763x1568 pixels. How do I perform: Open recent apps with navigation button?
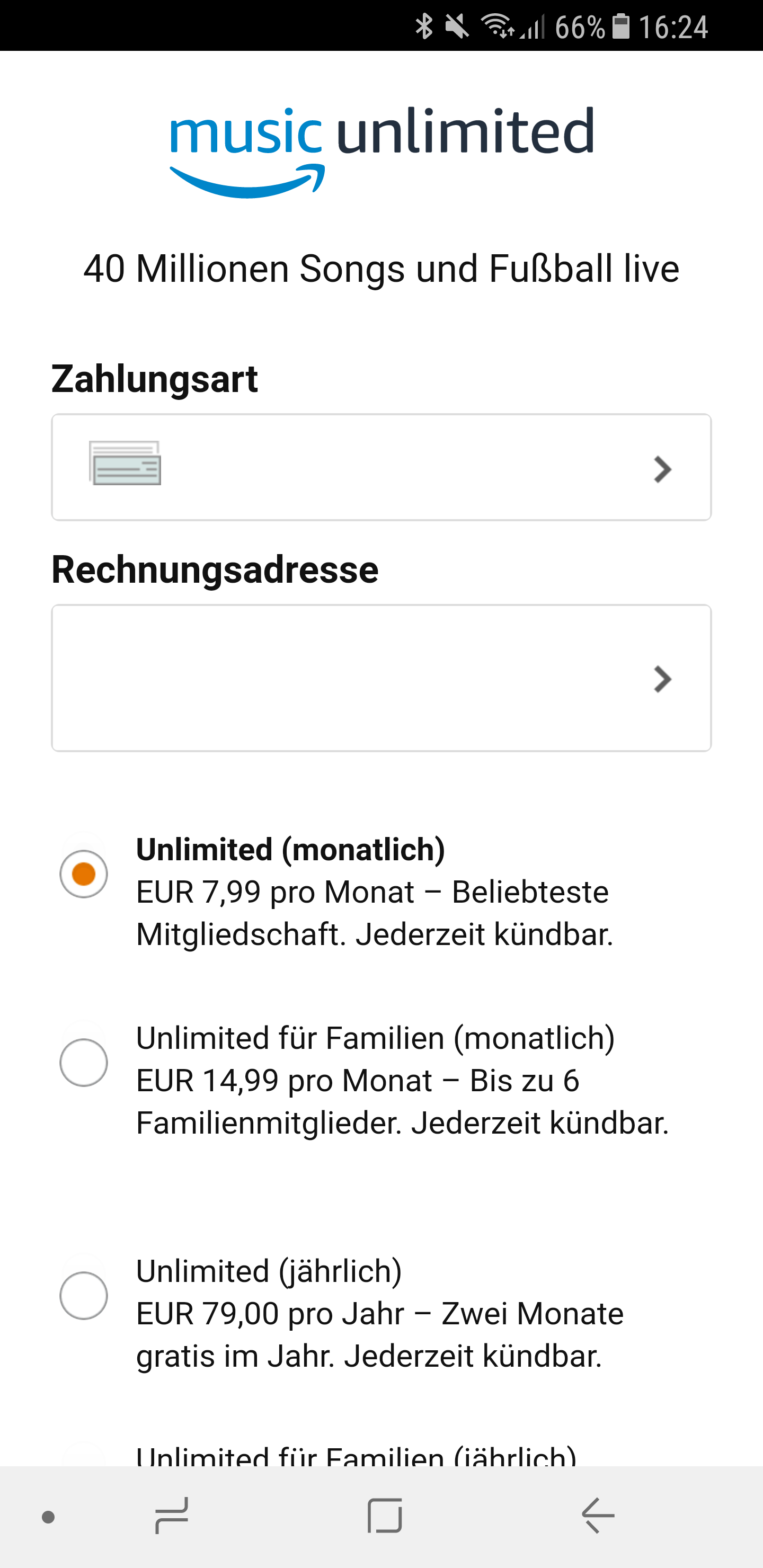pyautogui.click(x=172, y=1516)
